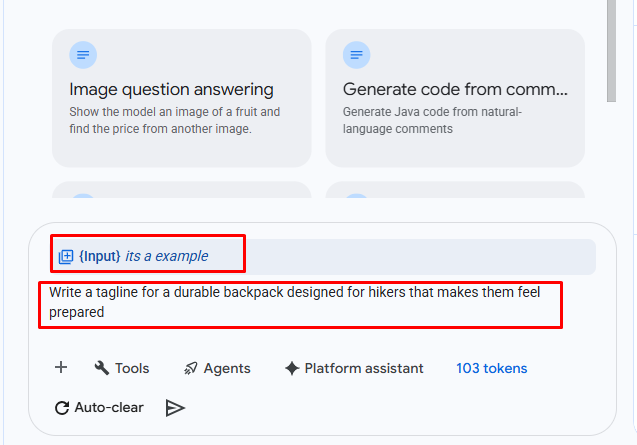Click the refresh icon beside Auto-clear
The height and width of the screenshot is (445, 637).
pos(62,408)
